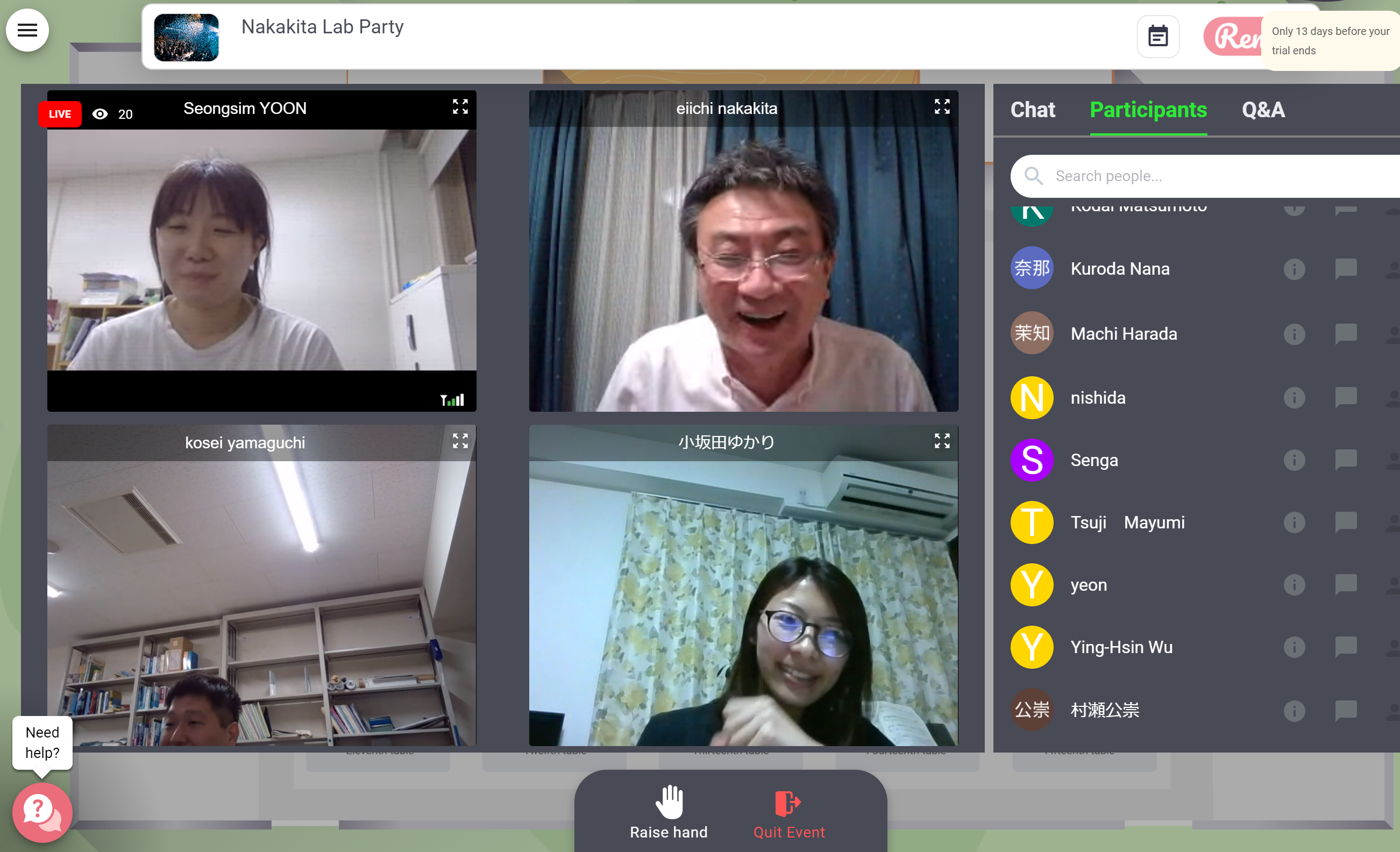The height and width of the screenshot is (852, 1400).
Task: Expand 小坂田ゆかり video to fullscreen
Action: point(941,441)
